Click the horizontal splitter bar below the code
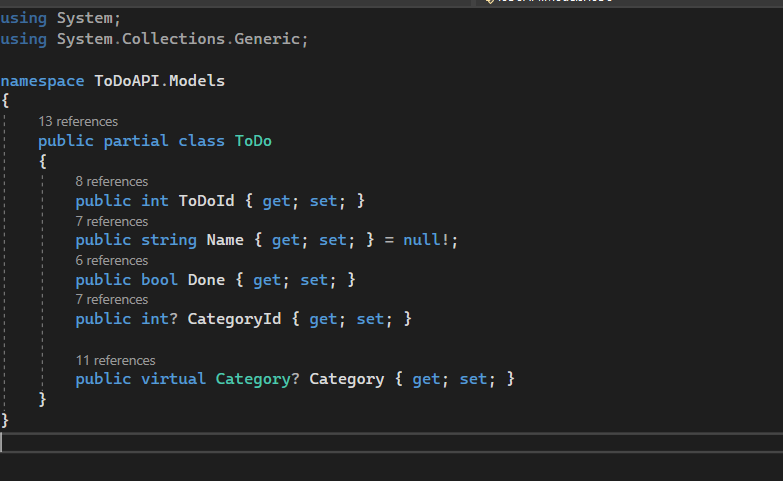Viewport: 783px width, 481px height. pyautogui.click(x=391, y=435)
